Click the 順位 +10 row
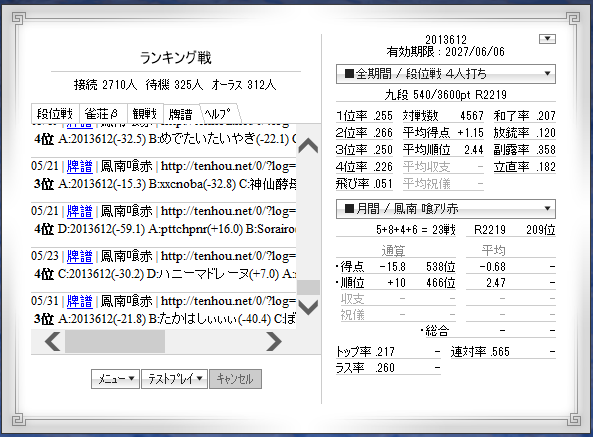This screenshot has width=593, height=437. 396,283
